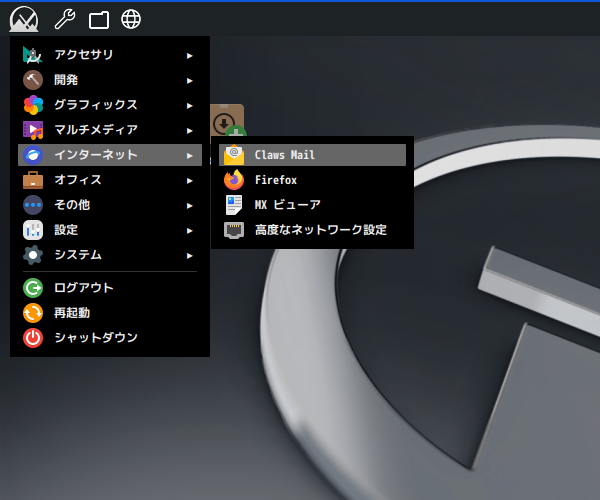
Task: Click the システム gear icon
Action: coord(33,255)
